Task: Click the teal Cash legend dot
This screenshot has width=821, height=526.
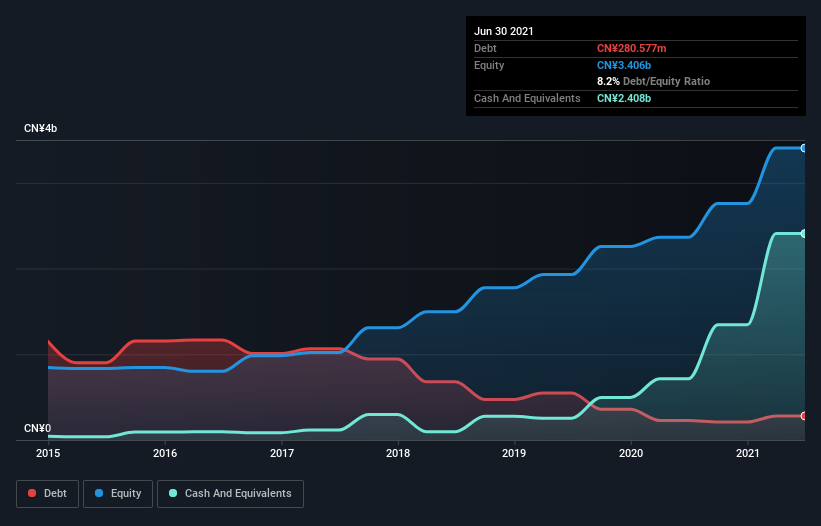Action: [x=173, y=493]
